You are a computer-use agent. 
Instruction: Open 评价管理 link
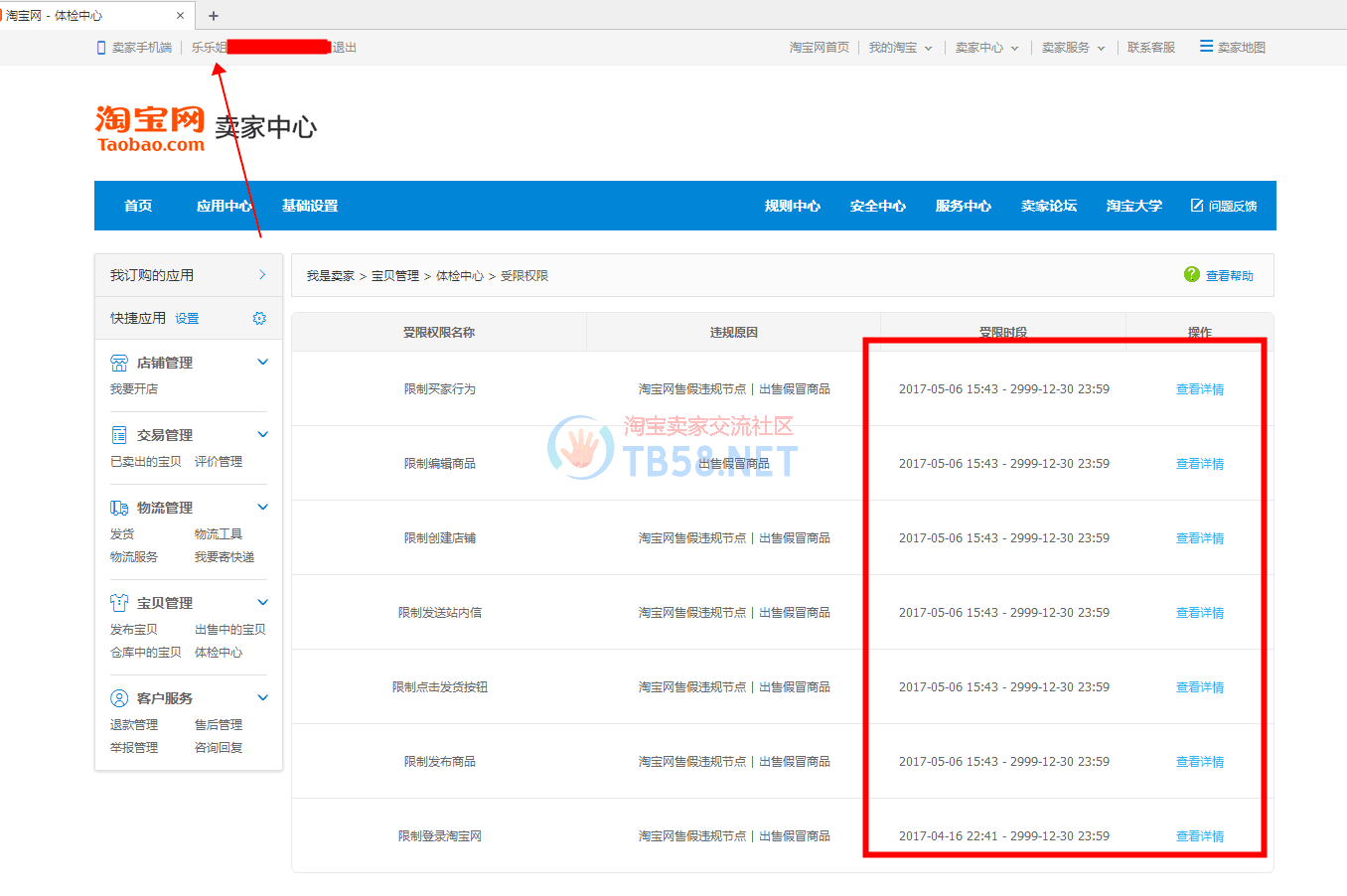click(219, 462)
